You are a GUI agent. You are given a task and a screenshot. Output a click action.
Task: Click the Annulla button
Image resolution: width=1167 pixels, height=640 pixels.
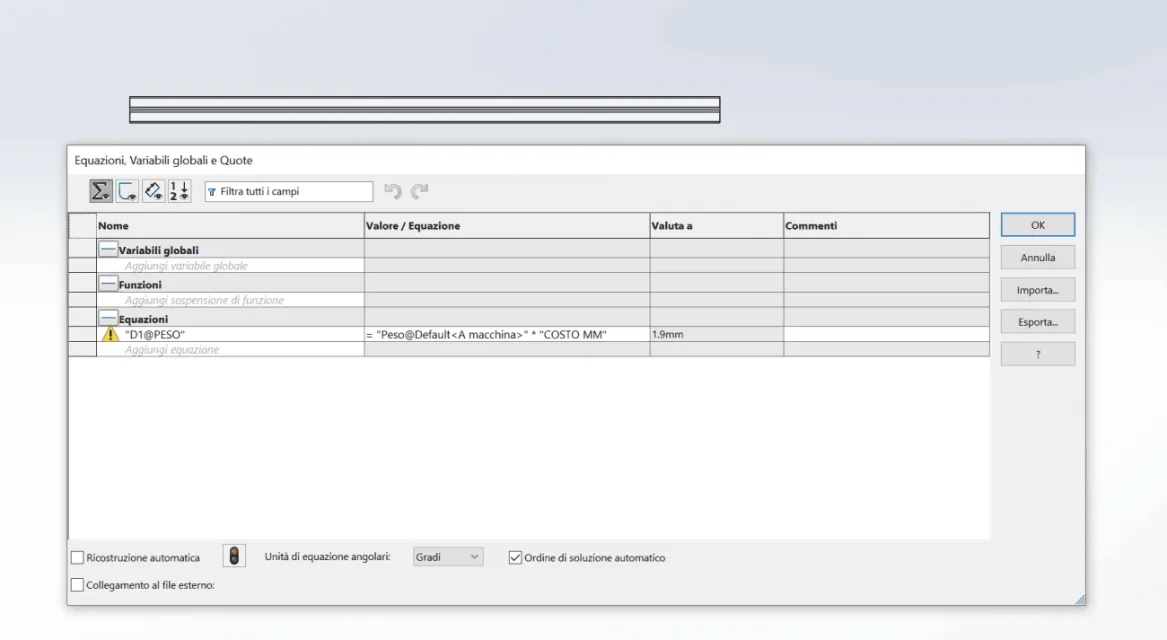(x=1037, y=257)
